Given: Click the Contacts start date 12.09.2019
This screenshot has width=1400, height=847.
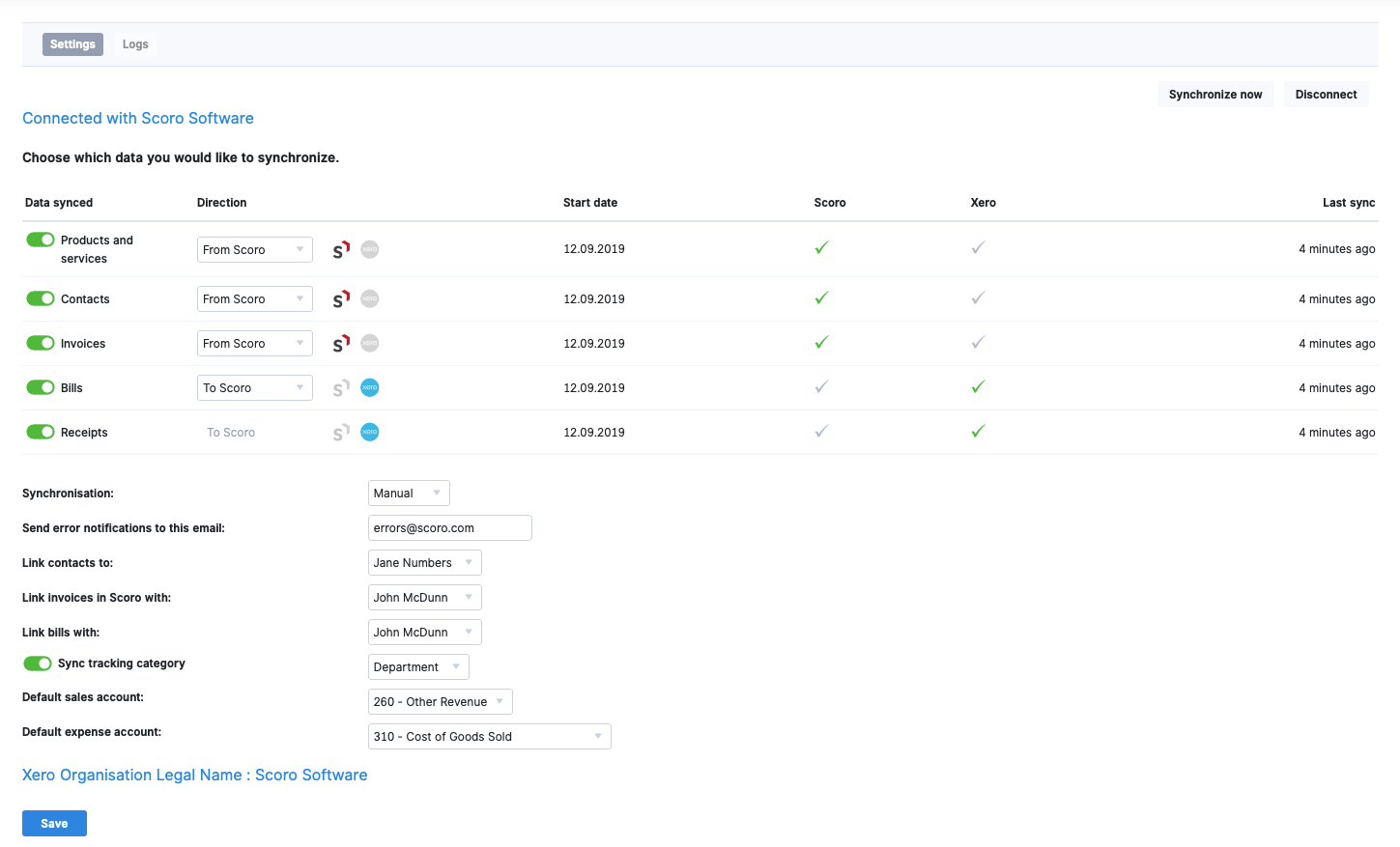Looking at the screenshot, I should (x=594, y=299).
